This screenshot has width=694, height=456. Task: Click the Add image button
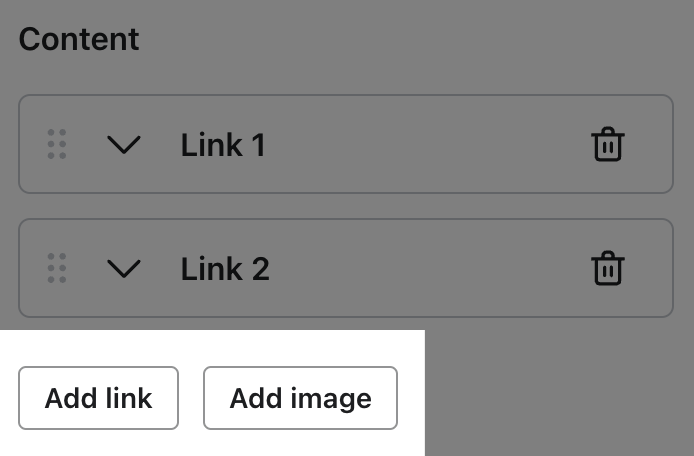tap(300, 398)
